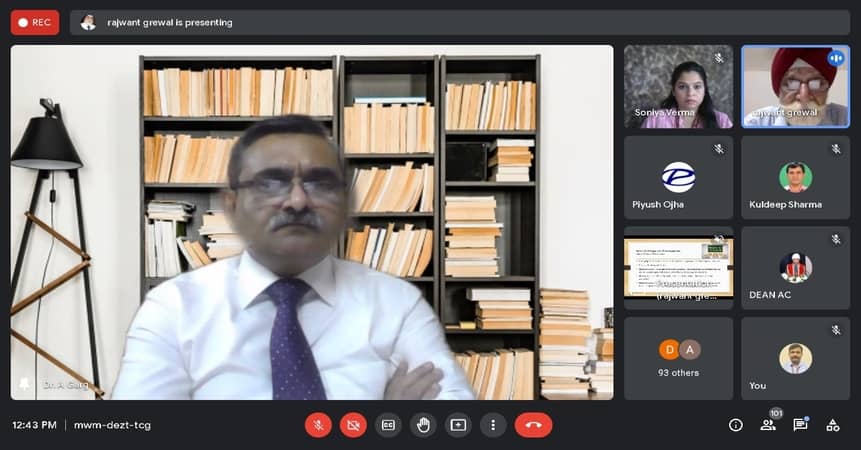Open the three-dot more options menu
The image size is (861, 450).
point(492,425)
